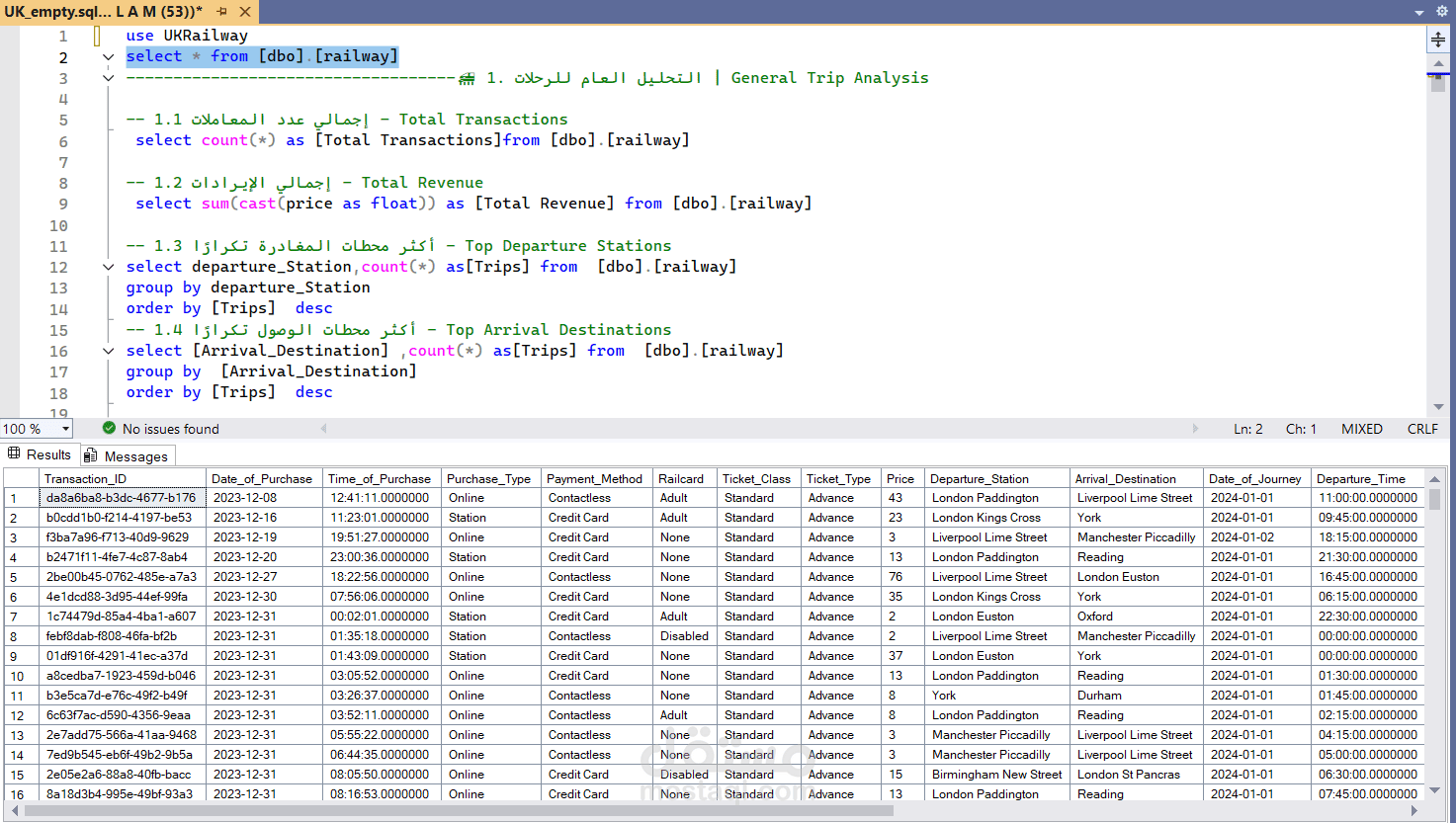1456x823 pixels.
Task: Click the Price column header
Action: [x=900, y=478]
